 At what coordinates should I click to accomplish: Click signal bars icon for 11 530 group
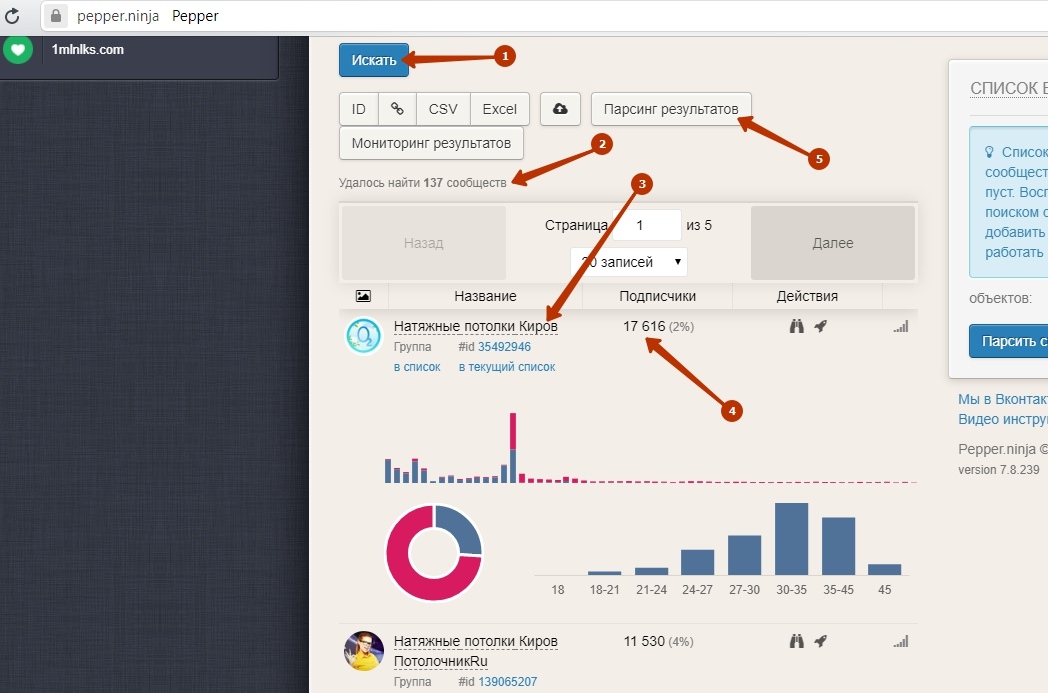(x=901, y=642)
